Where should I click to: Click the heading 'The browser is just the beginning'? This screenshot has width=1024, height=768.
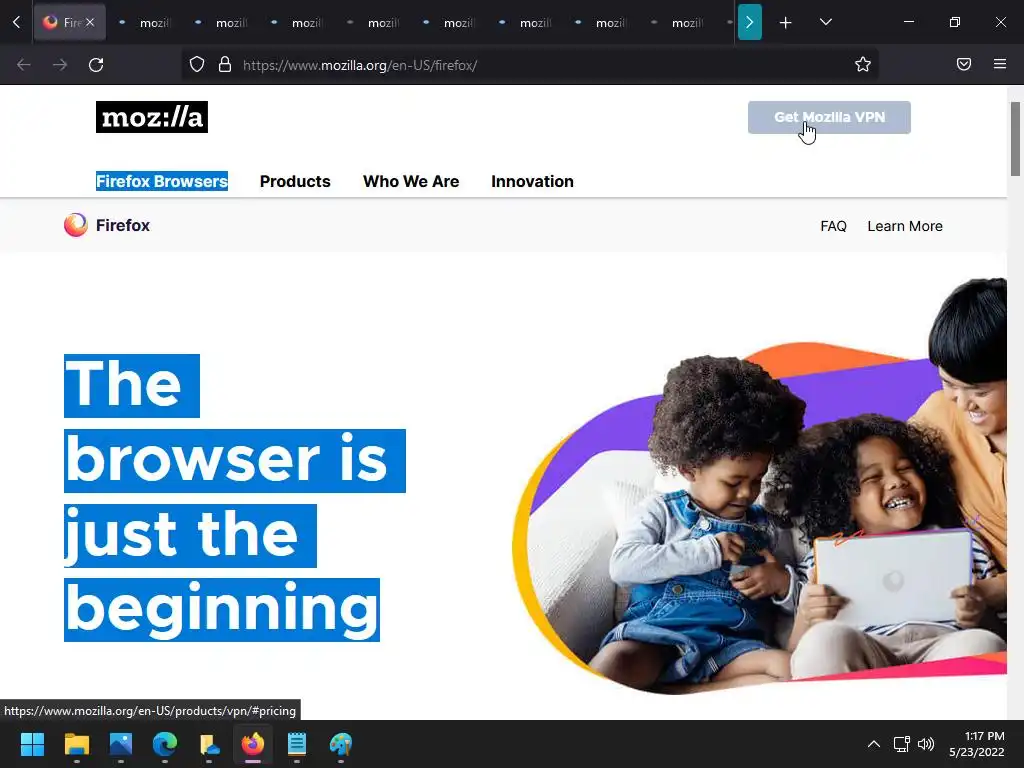point(234,498)
